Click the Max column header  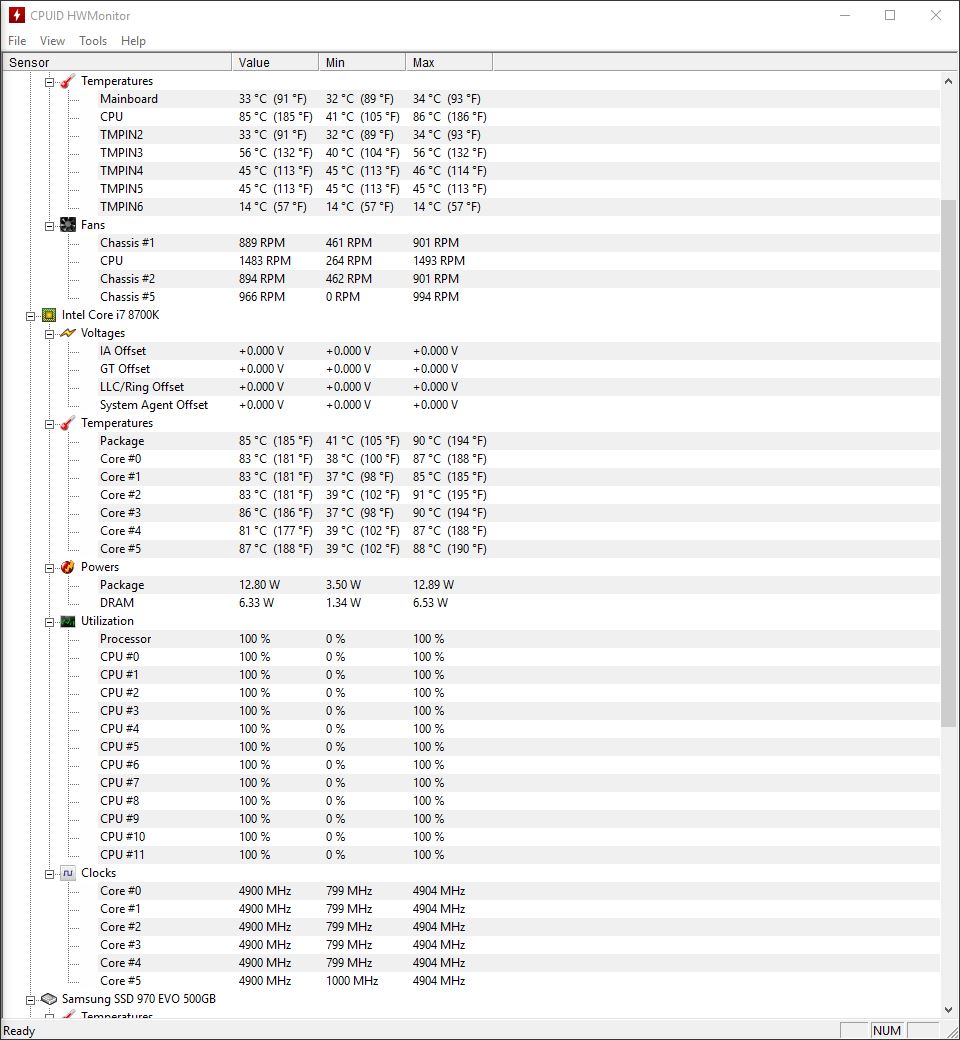click(448, 62)
